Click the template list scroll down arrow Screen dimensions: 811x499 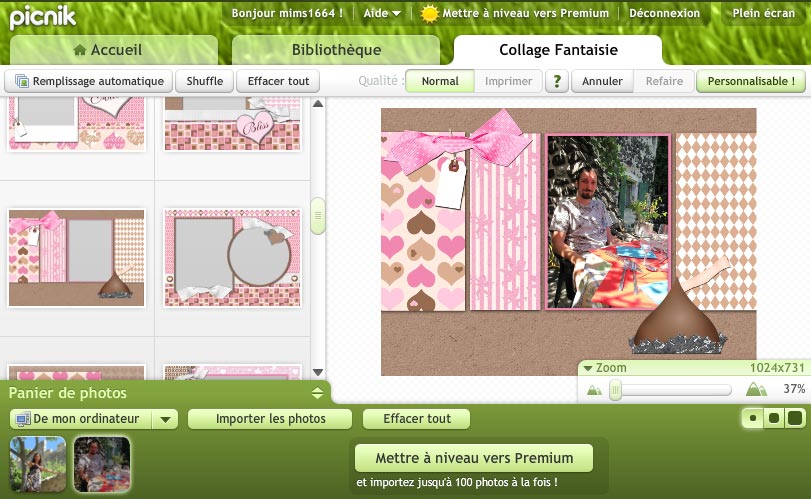[x=318, y=372]
